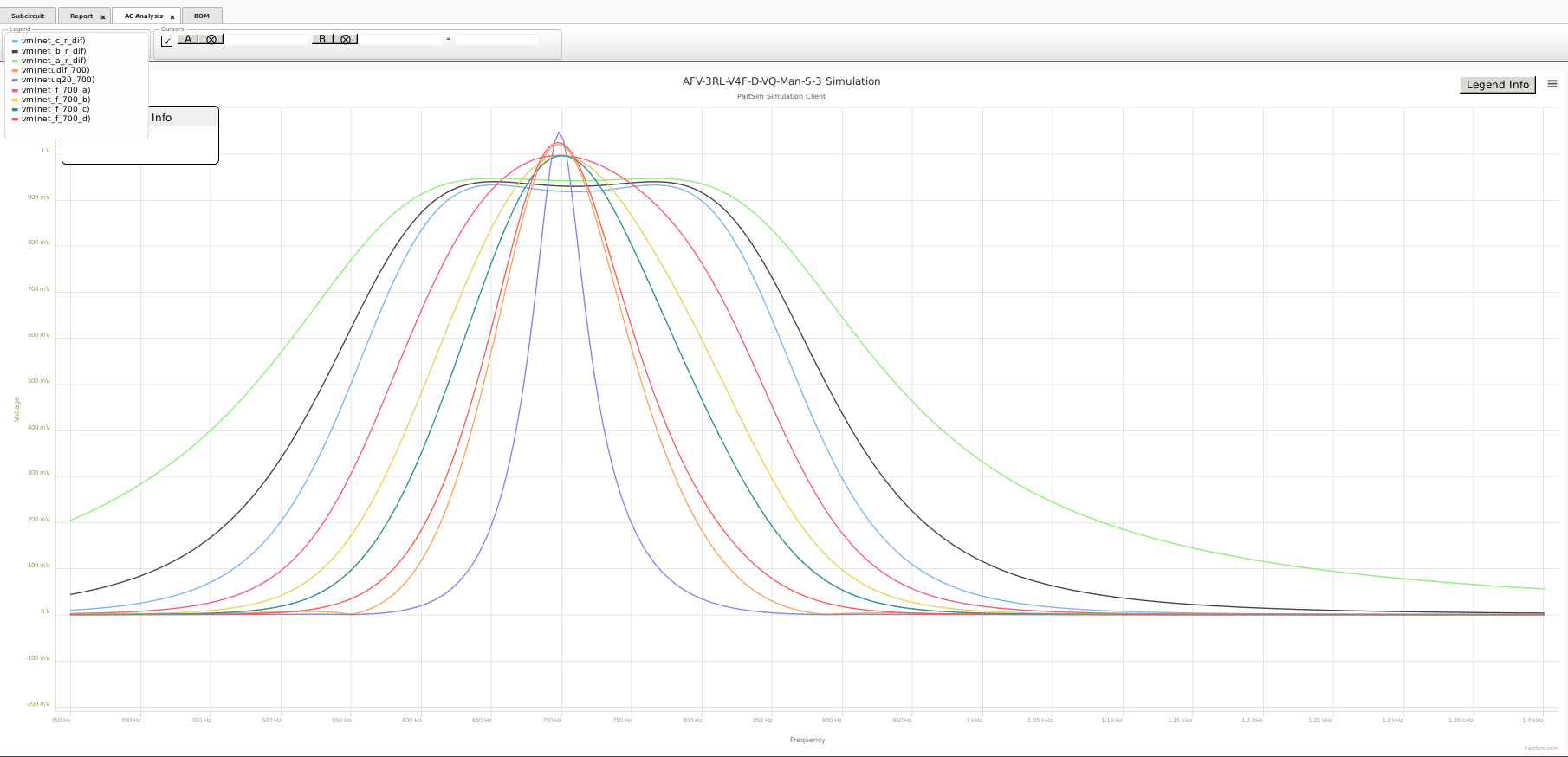Click the PartSim.com credit link
Image resolution: width=1568 pixels, height=757 pixels.
[x=1541, y=748]
